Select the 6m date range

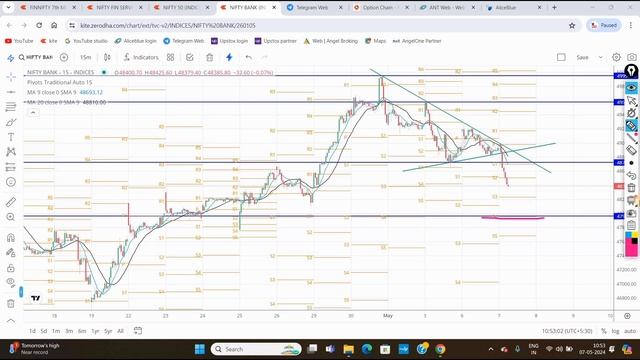[x=82, y=331]
